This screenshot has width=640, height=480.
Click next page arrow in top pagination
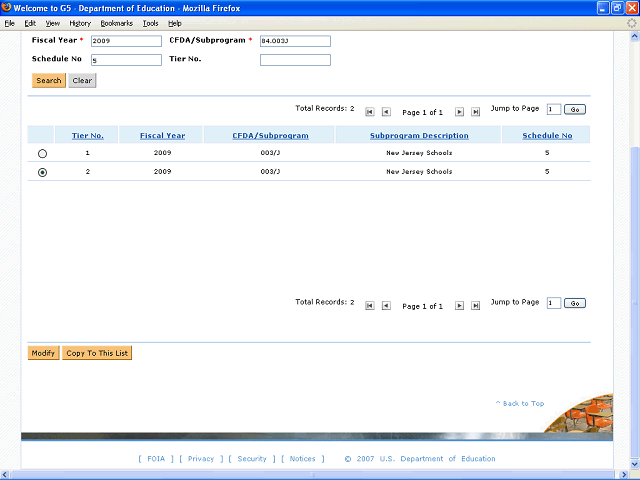[x=460, y=112]
